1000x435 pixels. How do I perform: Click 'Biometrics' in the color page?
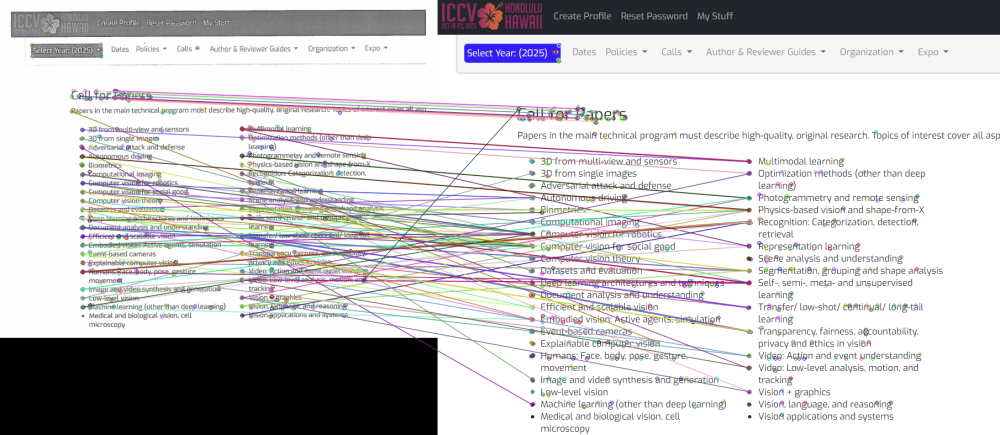click(562, 210)
